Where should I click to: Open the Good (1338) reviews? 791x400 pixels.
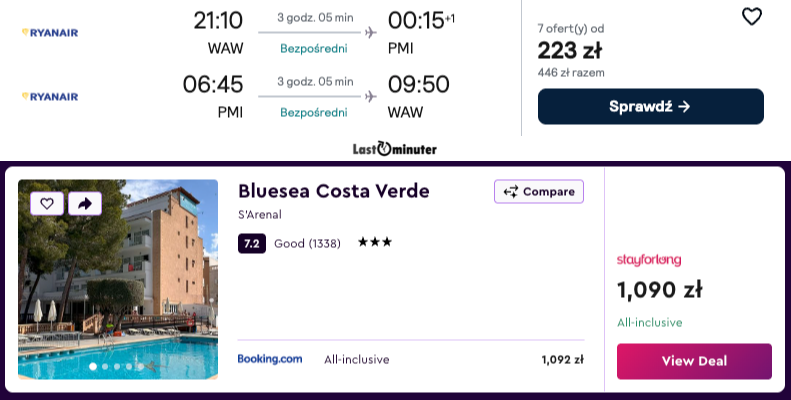(307, 243)
